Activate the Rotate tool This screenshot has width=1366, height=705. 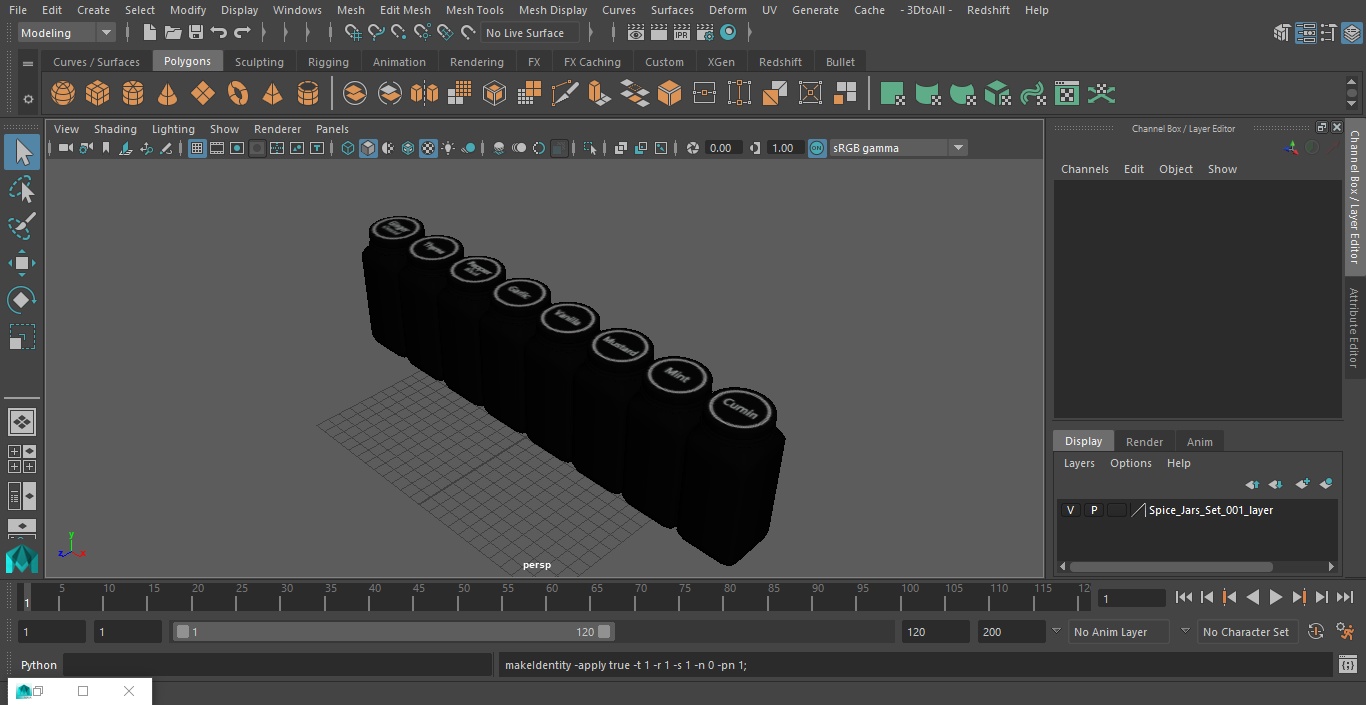click(22, 300)
